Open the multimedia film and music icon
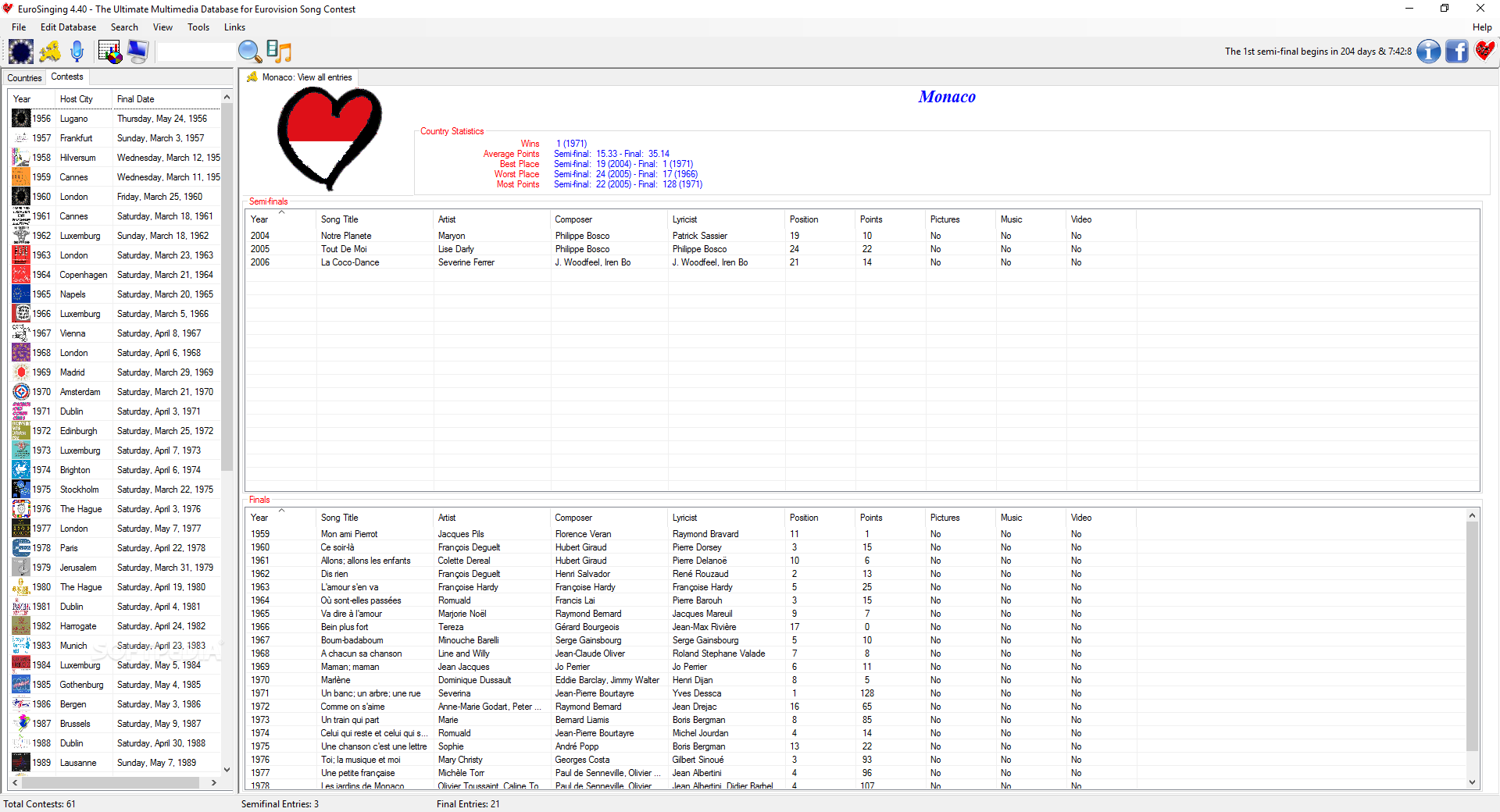This screenshot has height=812, width=1500. click(278, 52)
